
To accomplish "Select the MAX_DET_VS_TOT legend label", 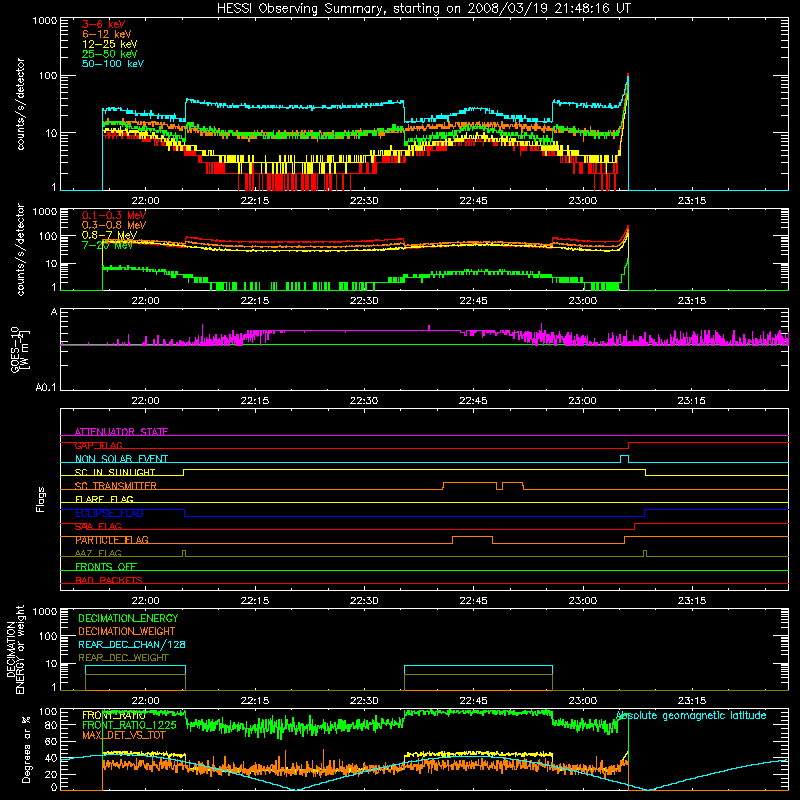I will (124, 735).
